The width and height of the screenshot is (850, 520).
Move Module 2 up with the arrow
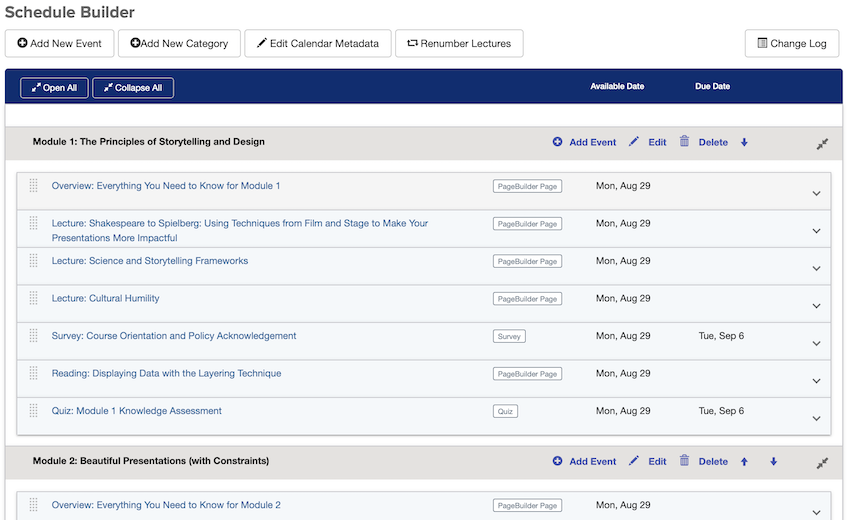click(744, 461)
